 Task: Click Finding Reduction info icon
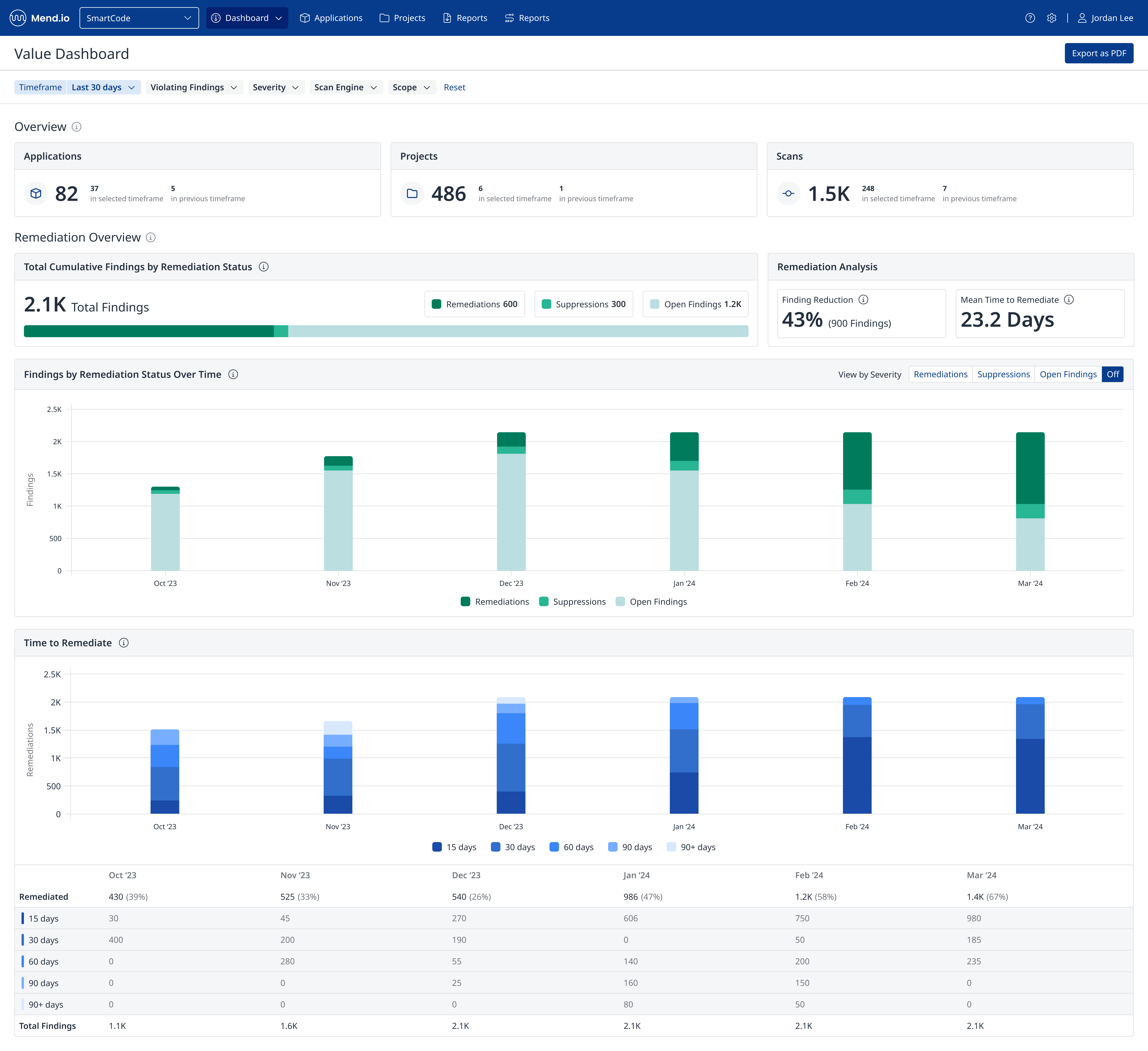[863, 300]
